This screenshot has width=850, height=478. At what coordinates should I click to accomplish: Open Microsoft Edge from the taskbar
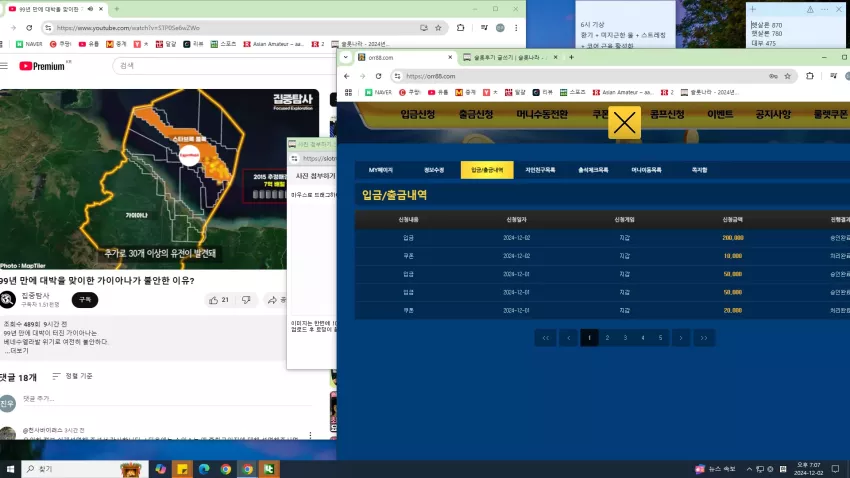[x=204, y=469]
